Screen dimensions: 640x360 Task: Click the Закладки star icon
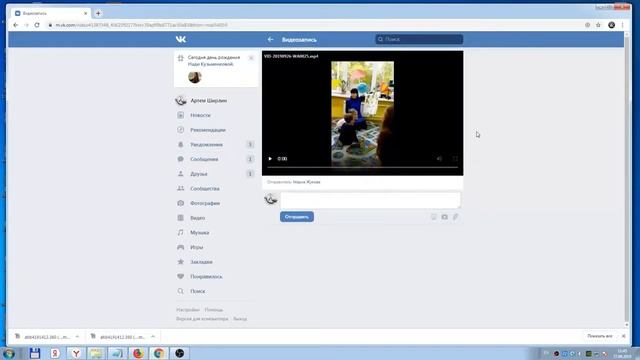(180, 262)
